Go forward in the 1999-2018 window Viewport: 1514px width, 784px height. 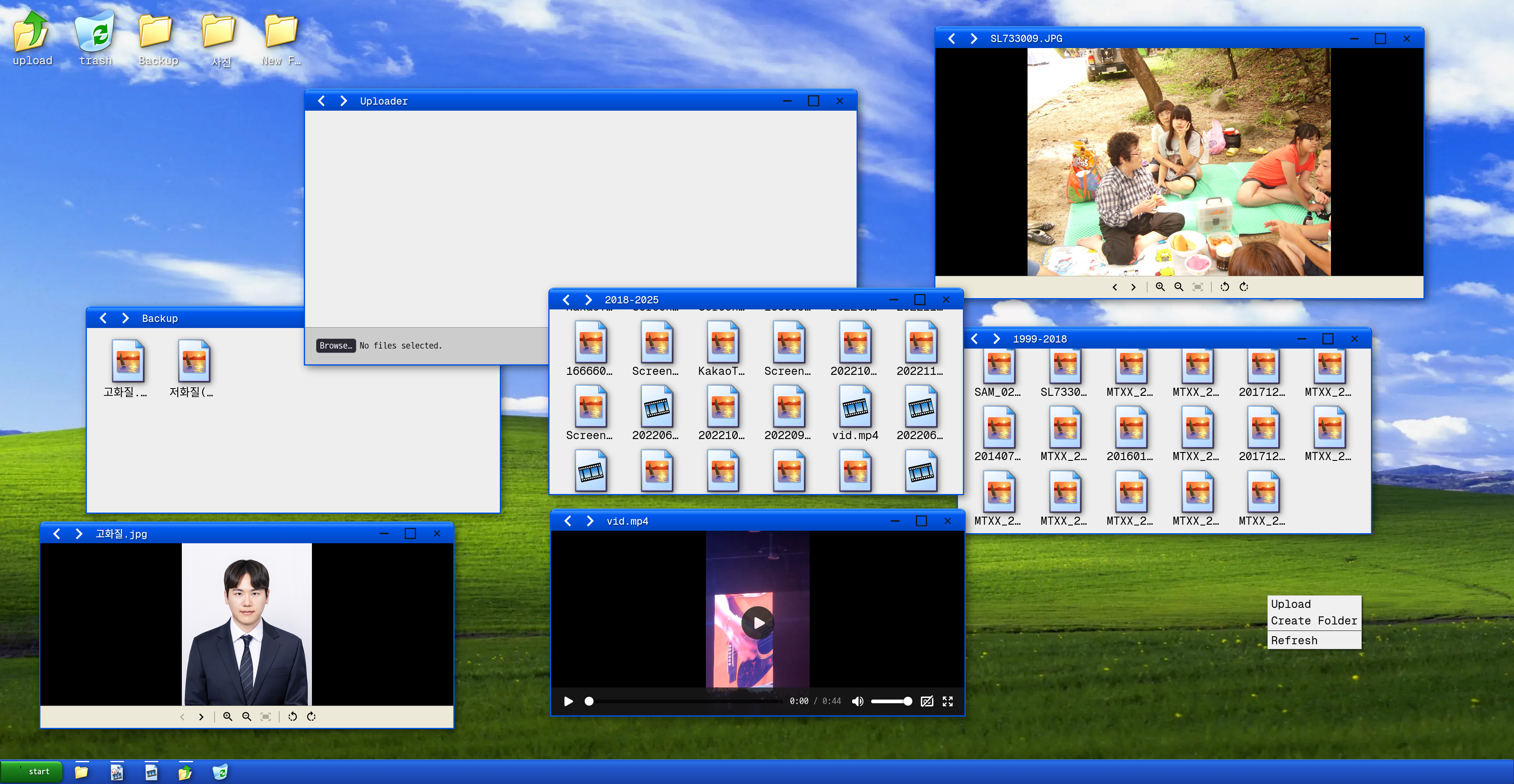(x=996, y=338)
